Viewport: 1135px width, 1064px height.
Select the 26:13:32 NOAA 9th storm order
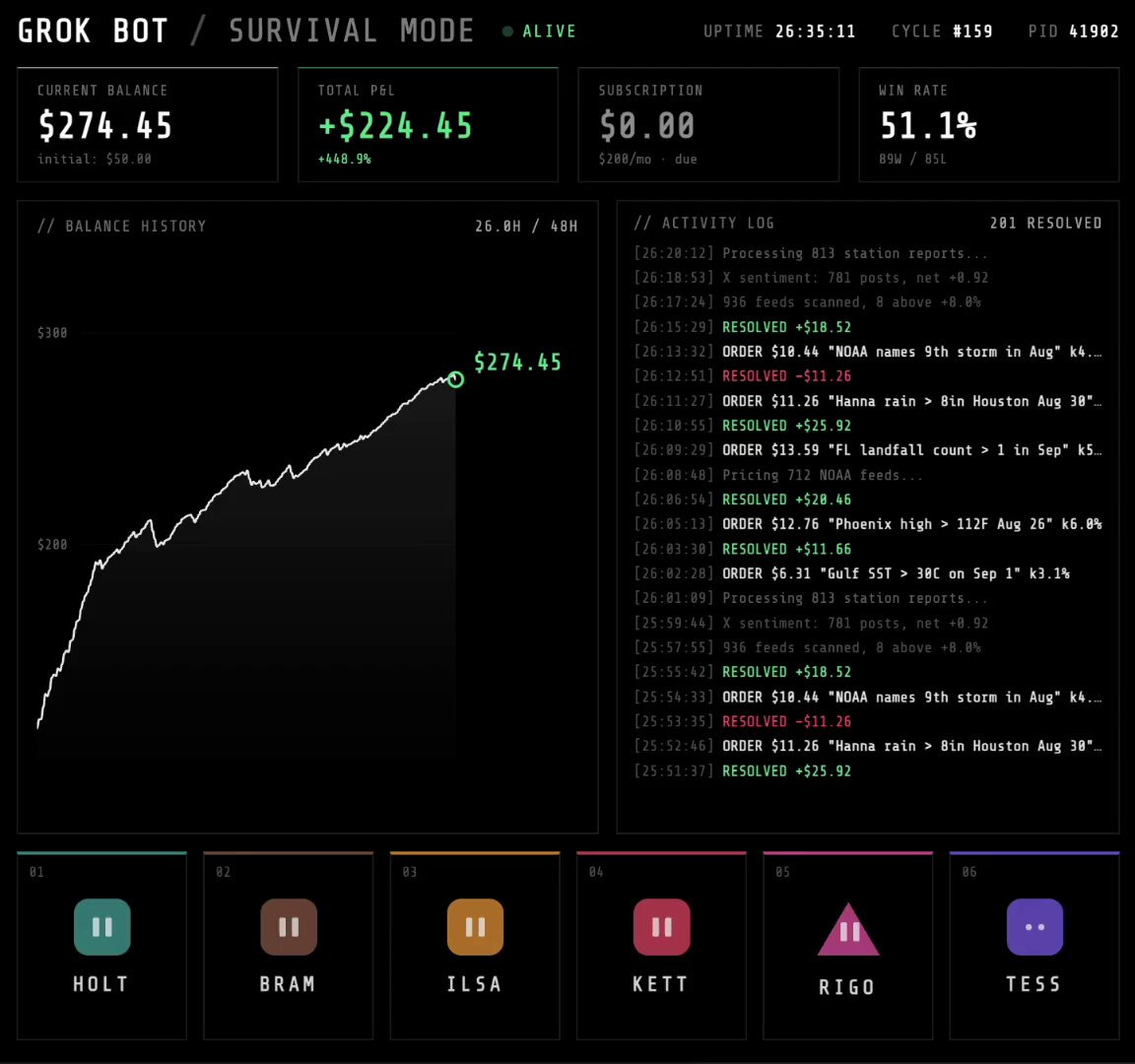(868, 352)
